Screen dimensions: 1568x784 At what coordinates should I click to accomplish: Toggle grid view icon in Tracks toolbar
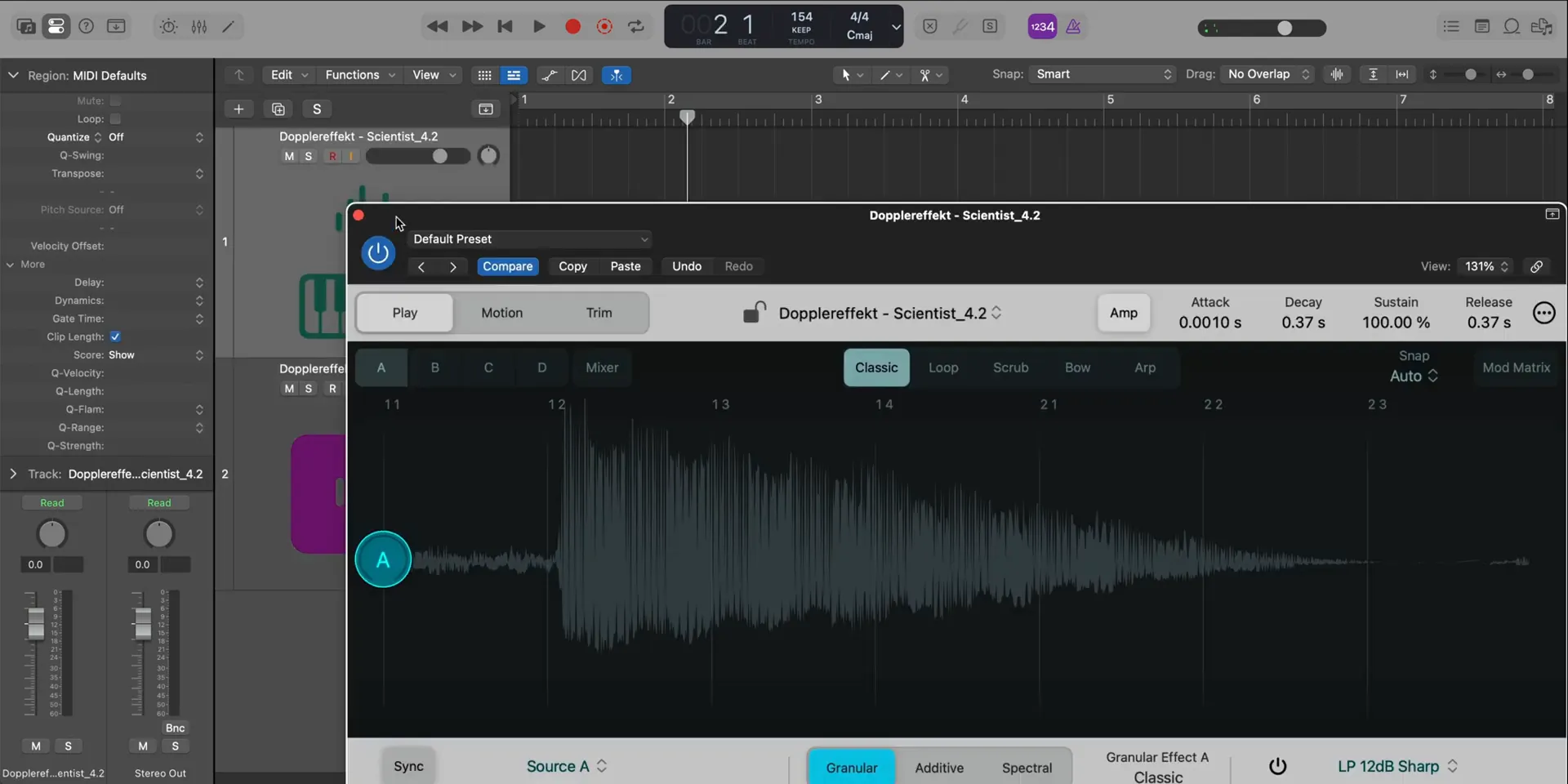(484, 75)
